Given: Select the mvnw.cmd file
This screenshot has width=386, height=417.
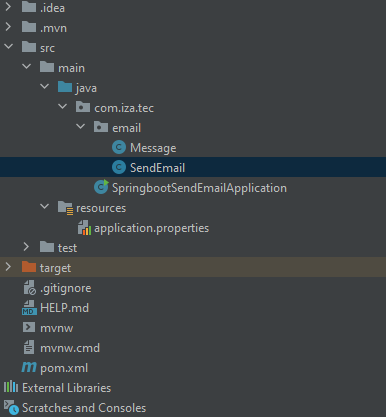Looking at the screenshot, I should 70,348.
